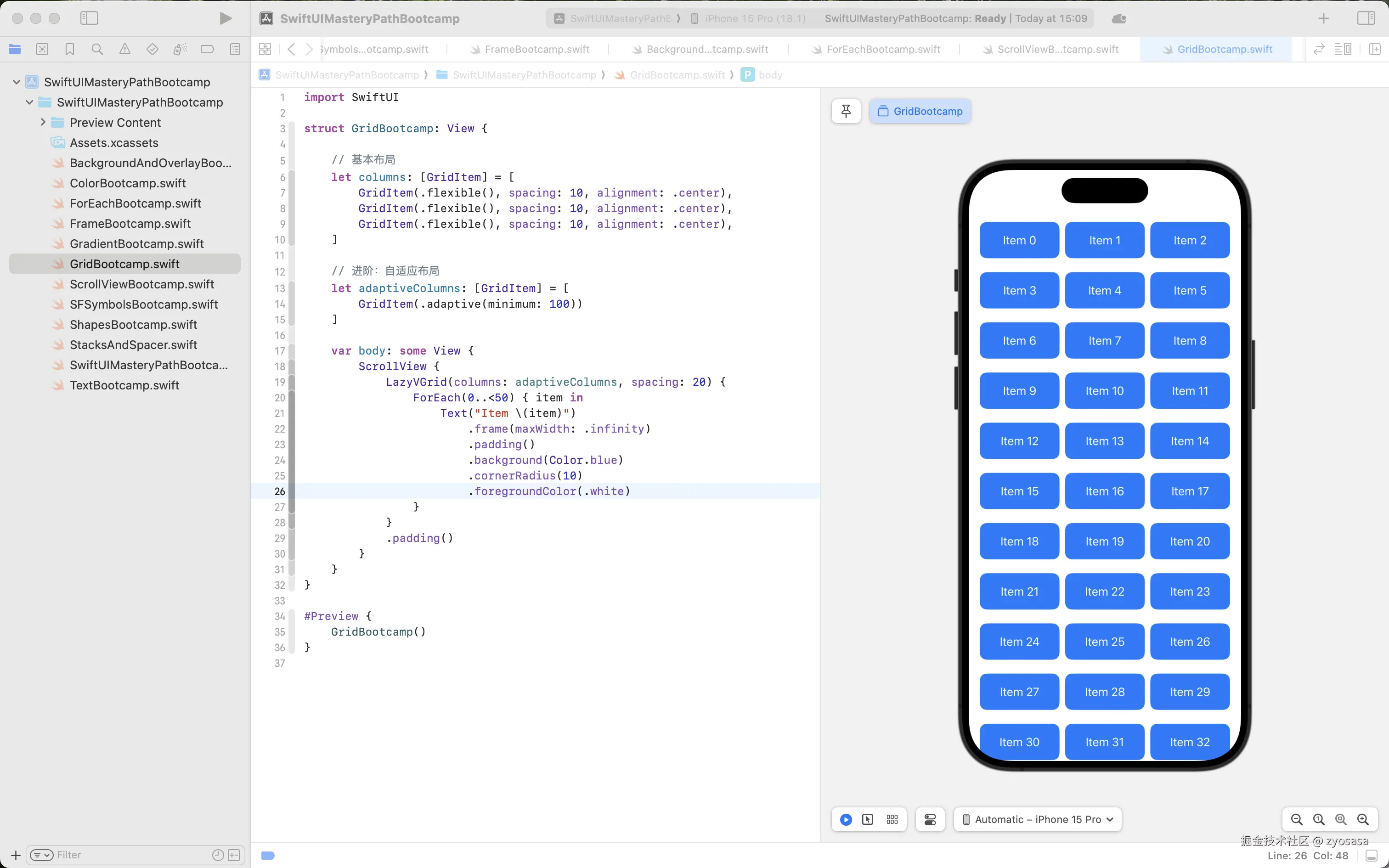This screenshot has width=1389, height=868.
Task: Switch to the ForEachBootcamp.swift tab
Action: 883,50
